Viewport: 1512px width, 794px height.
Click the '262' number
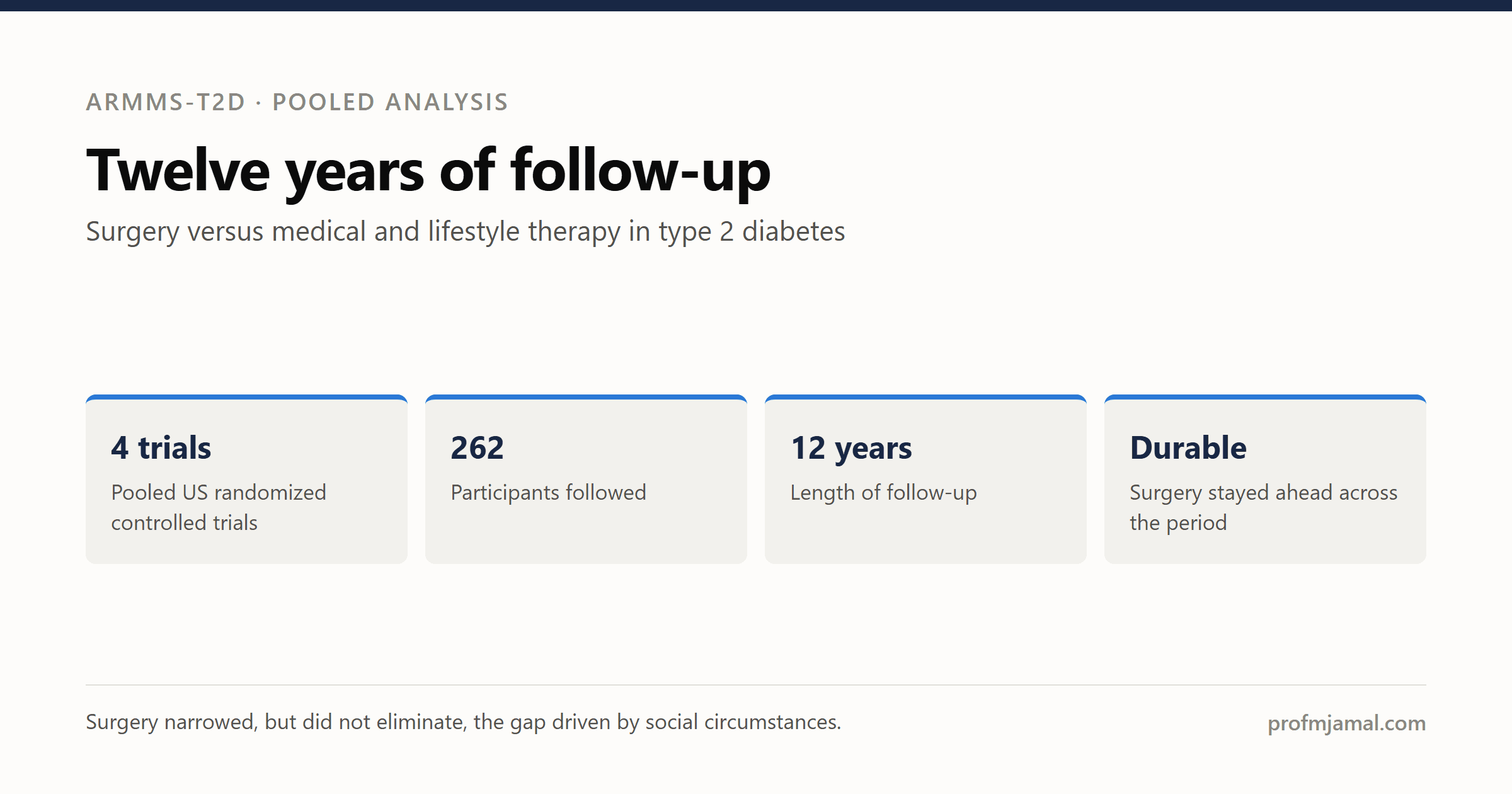coord(477,448)
